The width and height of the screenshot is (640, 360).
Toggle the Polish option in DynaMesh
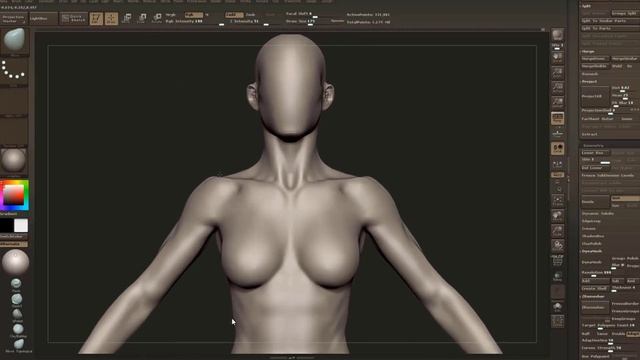[x=633, y=259]
